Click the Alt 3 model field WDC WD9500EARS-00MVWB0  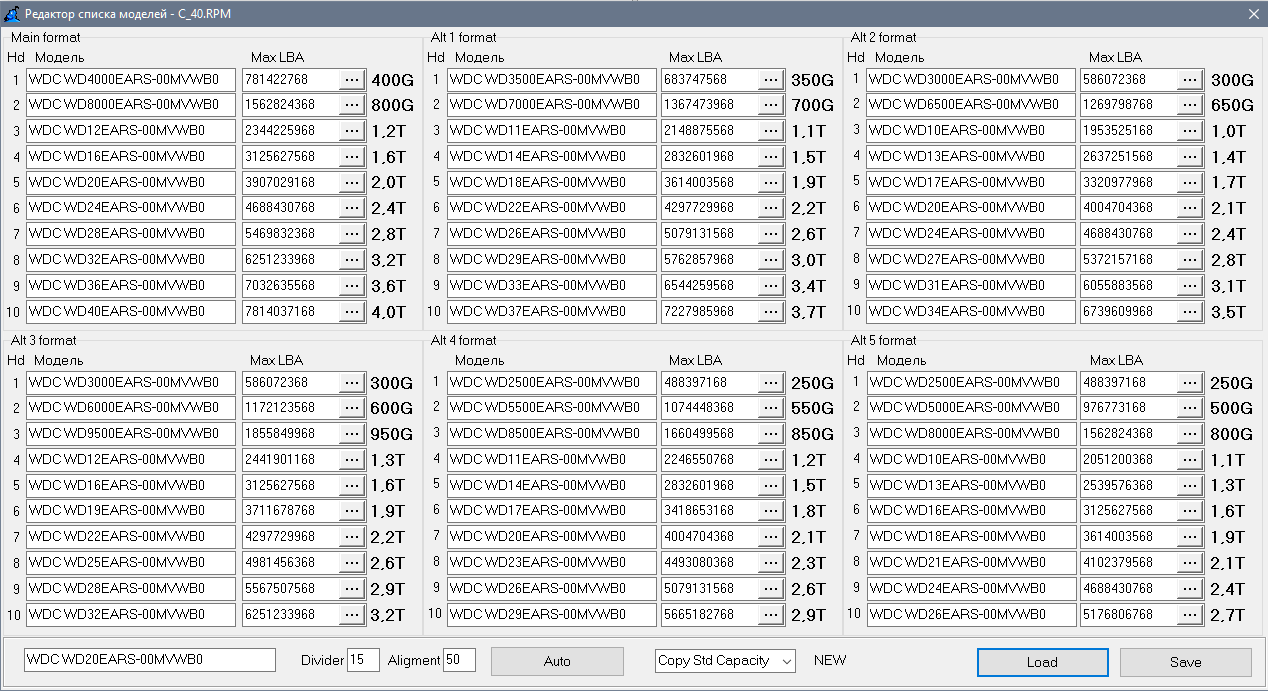tap(131, 434)
